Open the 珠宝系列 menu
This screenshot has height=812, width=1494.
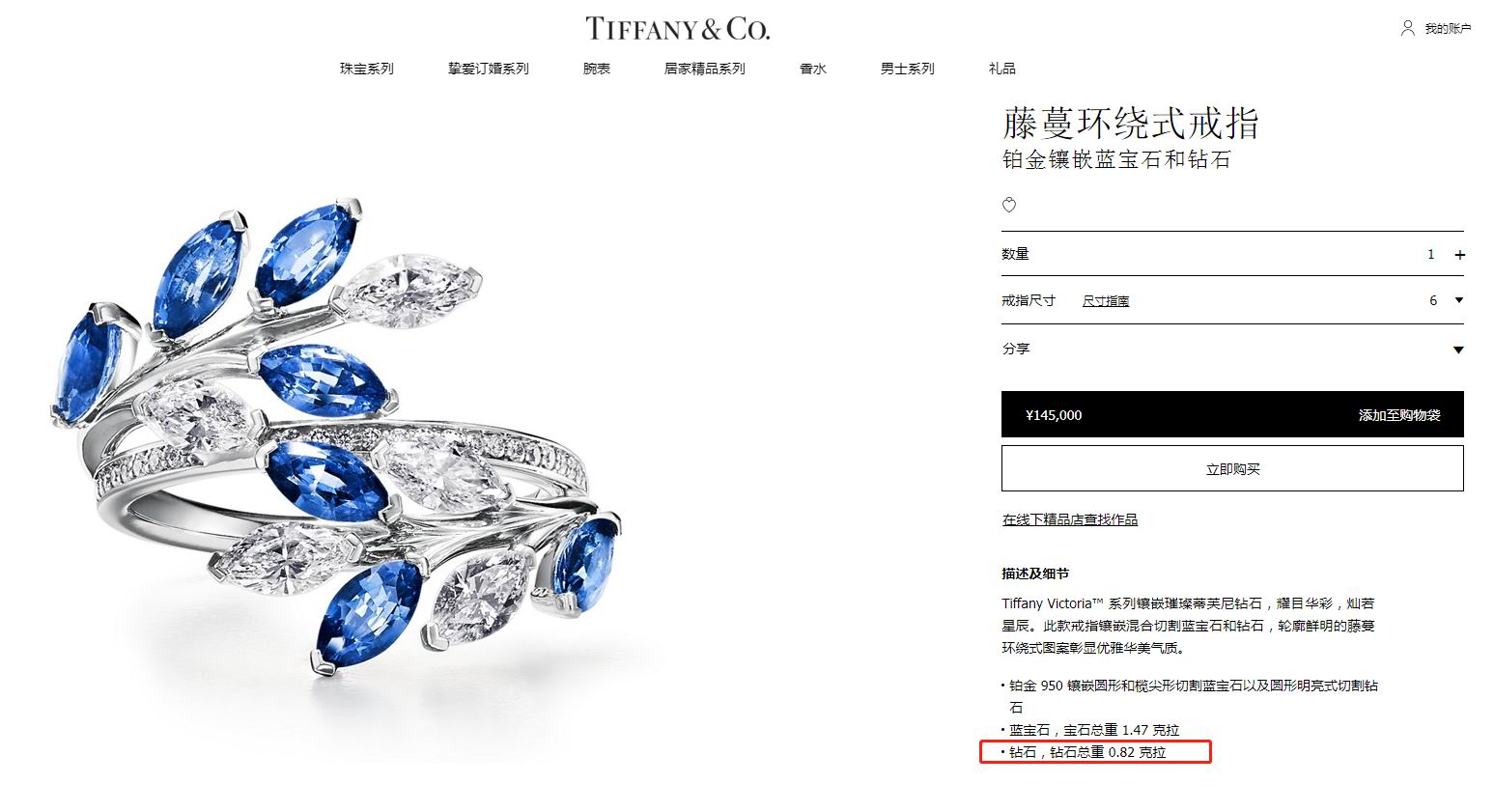click(367, 69)
